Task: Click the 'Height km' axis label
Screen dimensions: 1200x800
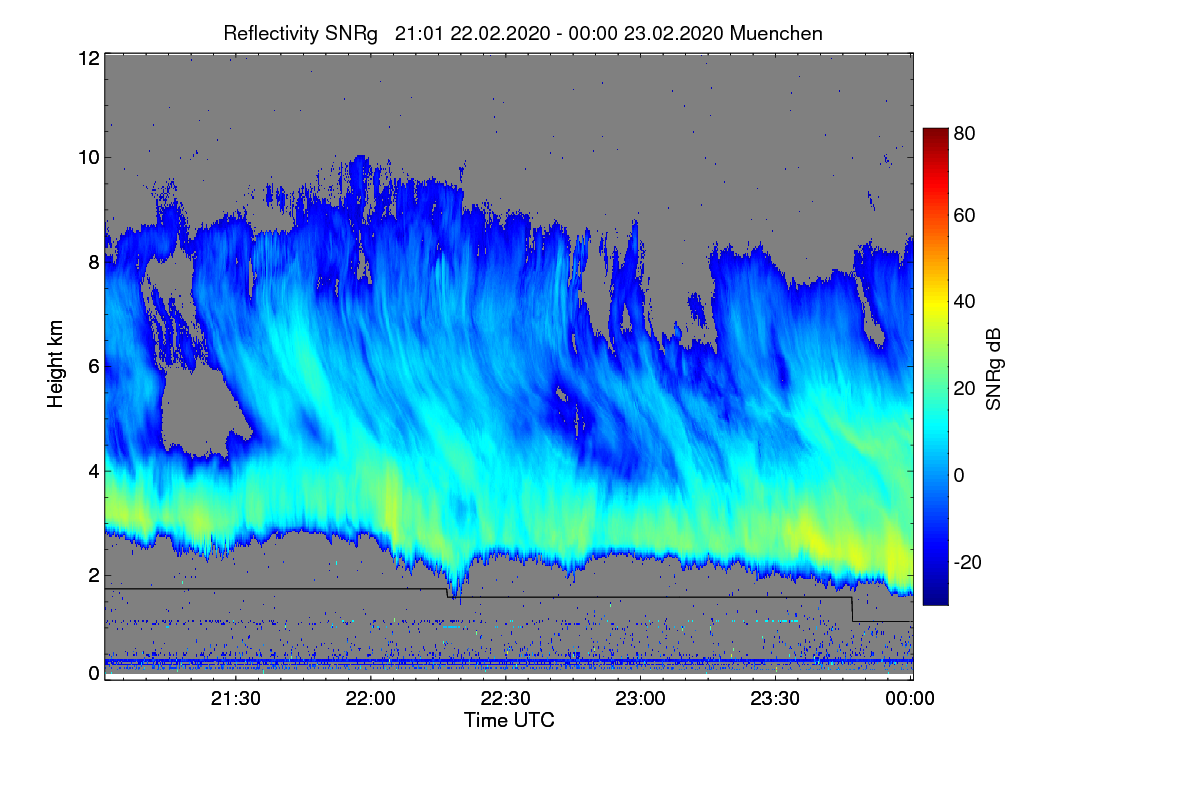Action: click(x=56, y=363)
